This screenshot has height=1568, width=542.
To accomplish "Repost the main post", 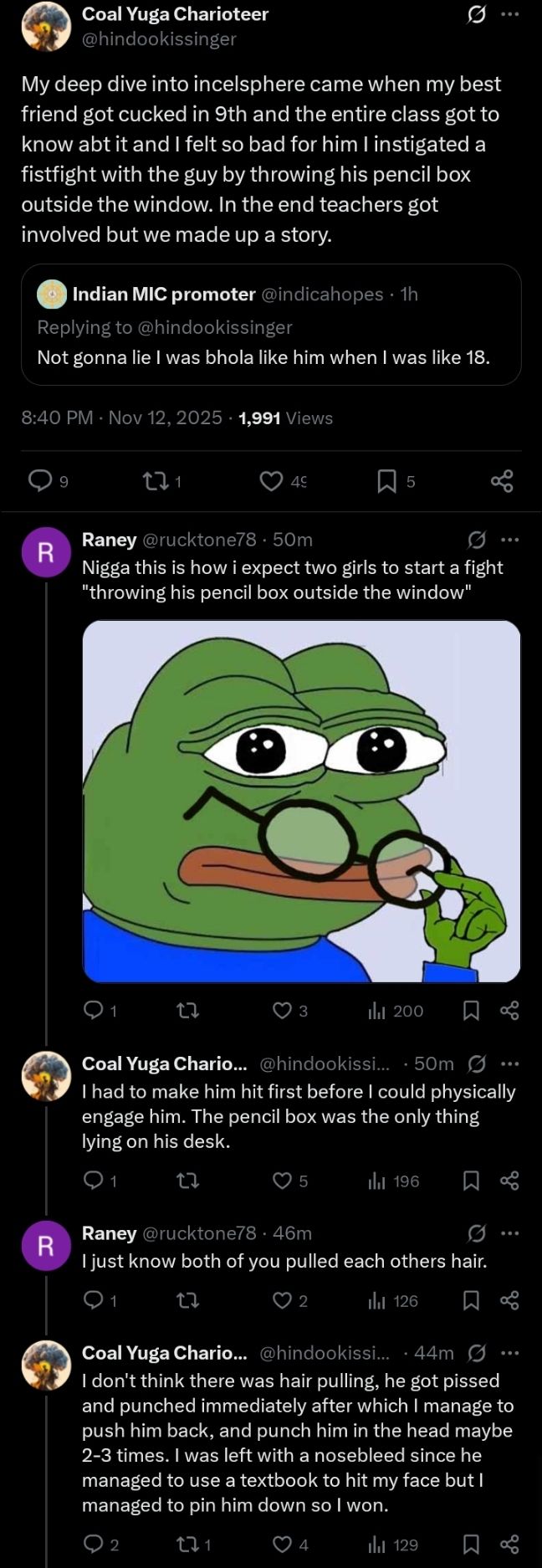I will (x=156, y=480).
